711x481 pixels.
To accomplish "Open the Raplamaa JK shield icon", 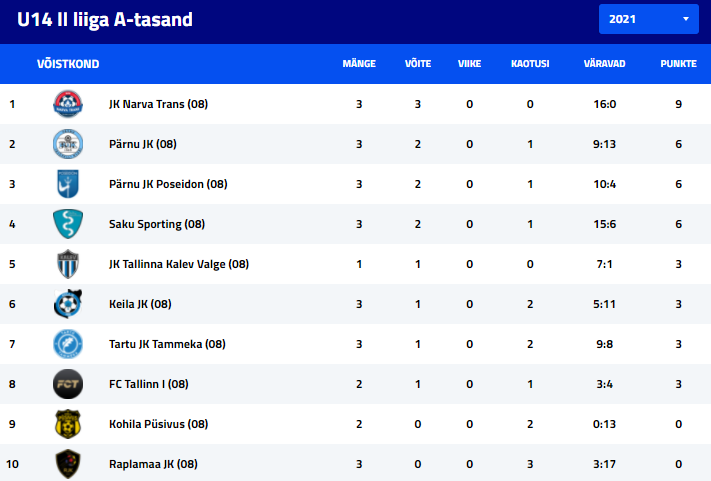I will 68,464.
